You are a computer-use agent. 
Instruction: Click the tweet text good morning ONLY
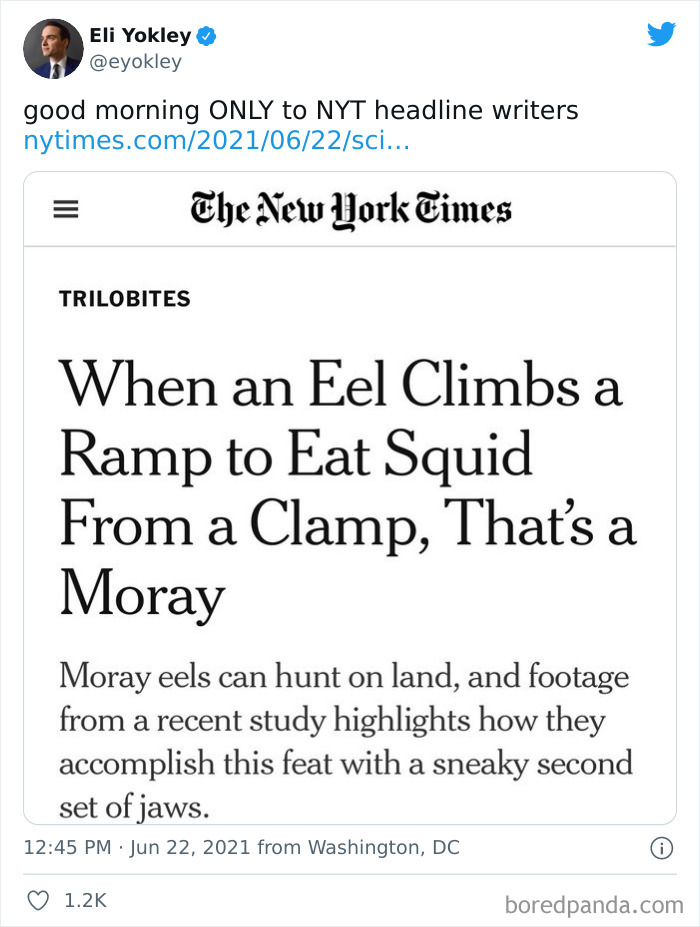300,111
